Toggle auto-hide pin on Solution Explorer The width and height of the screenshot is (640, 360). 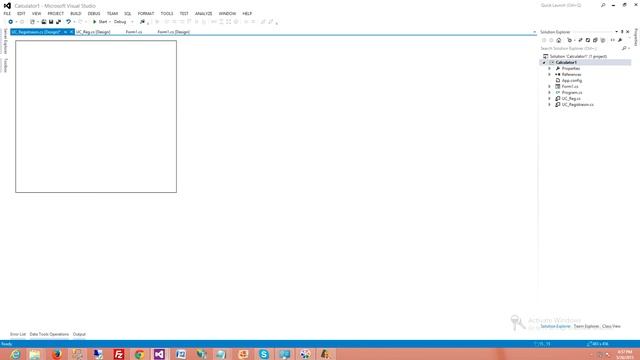[622, 32]
